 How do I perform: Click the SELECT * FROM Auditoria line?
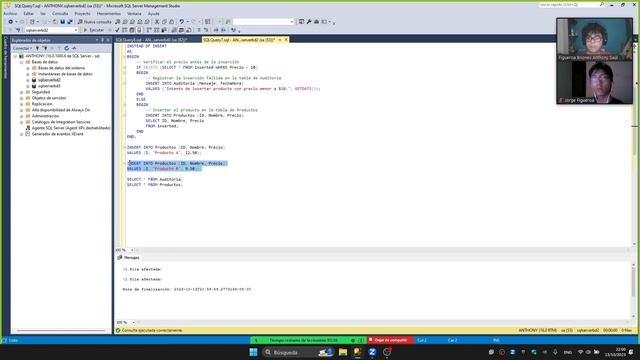(x=155, y=179)
